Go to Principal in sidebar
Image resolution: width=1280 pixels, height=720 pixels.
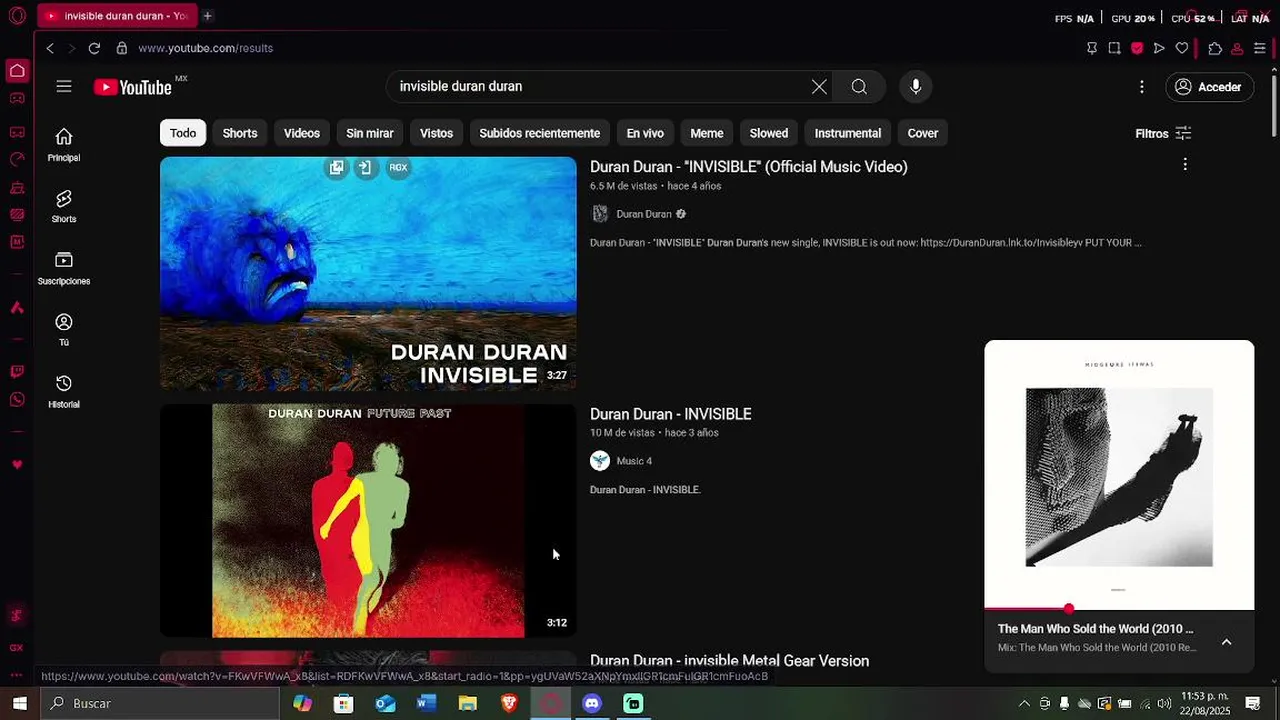pos(64,144)
